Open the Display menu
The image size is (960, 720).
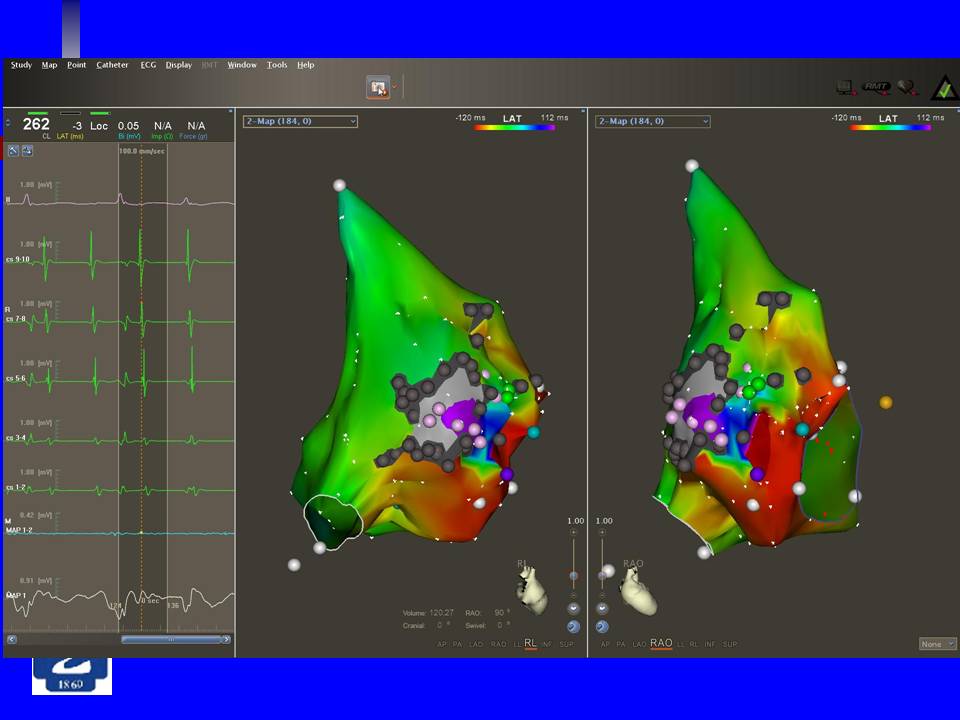179,65
